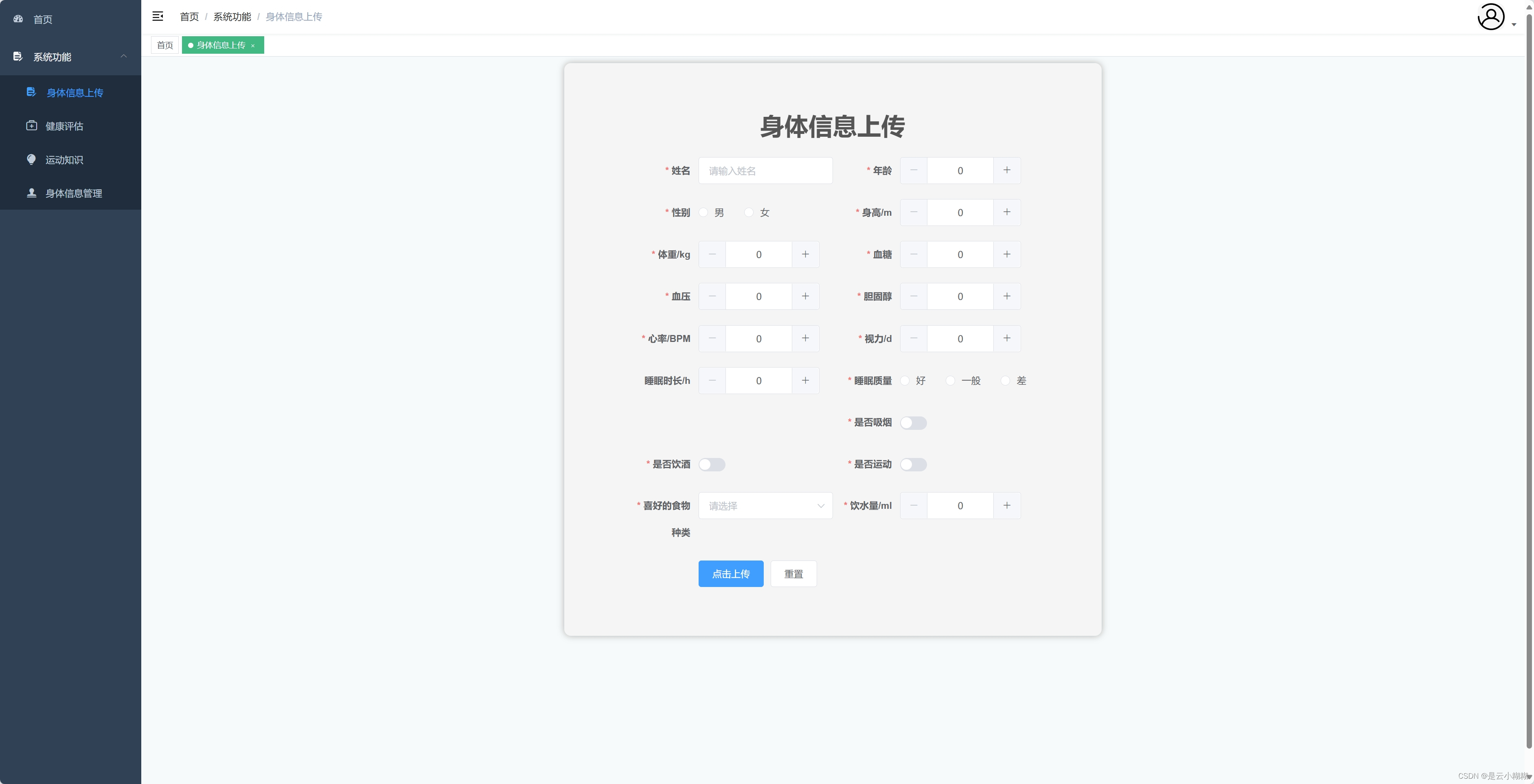This screenshot has width=1534, height=784.
Task: Click the user avatar icon
Action: pyautogui.click(x=1490, y=17)
